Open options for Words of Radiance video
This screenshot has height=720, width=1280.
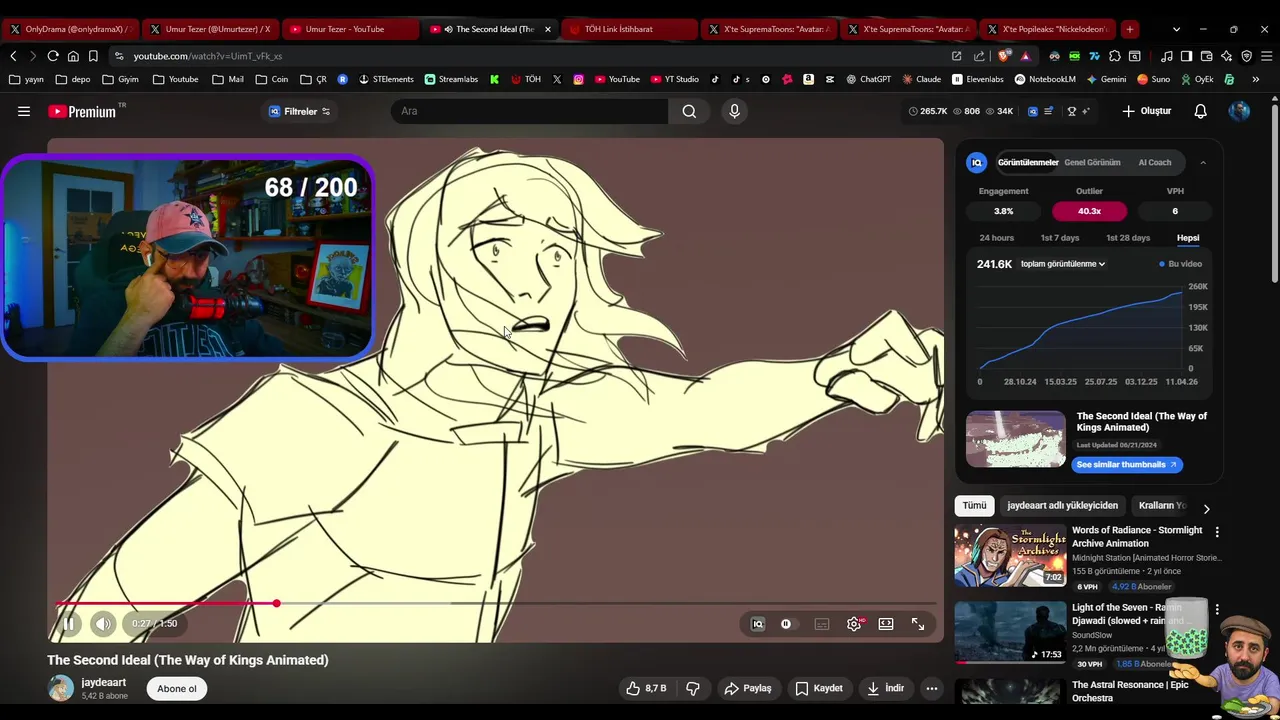(1217, 532)
